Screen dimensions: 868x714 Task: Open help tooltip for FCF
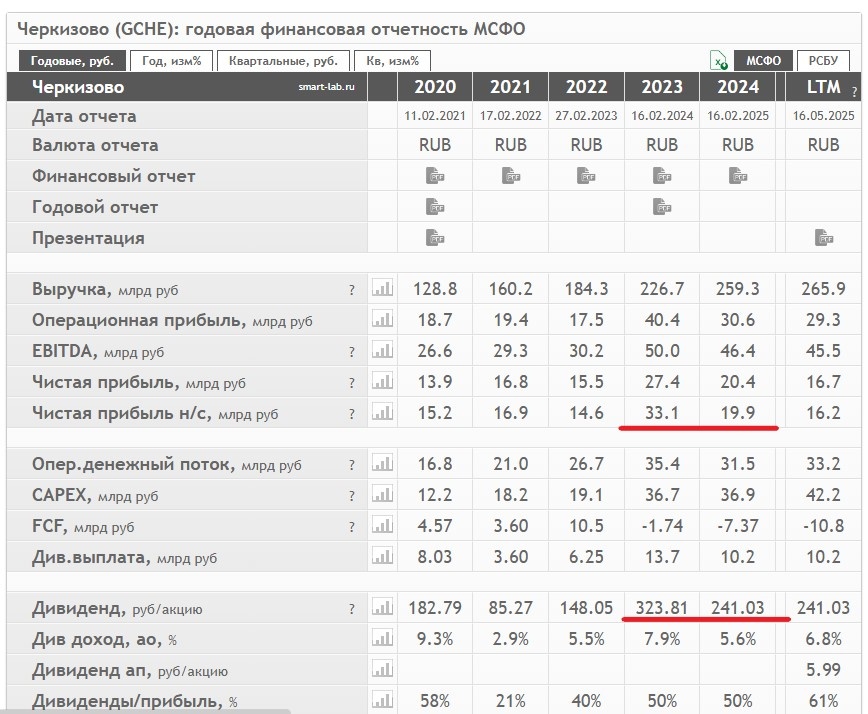pos(352,527)
